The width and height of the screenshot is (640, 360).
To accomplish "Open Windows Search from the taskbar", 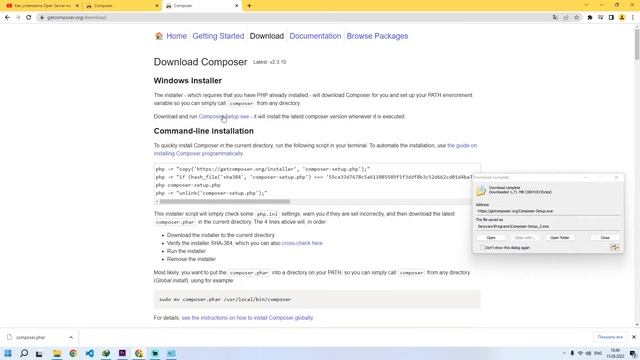I will (x=24, y=353).
